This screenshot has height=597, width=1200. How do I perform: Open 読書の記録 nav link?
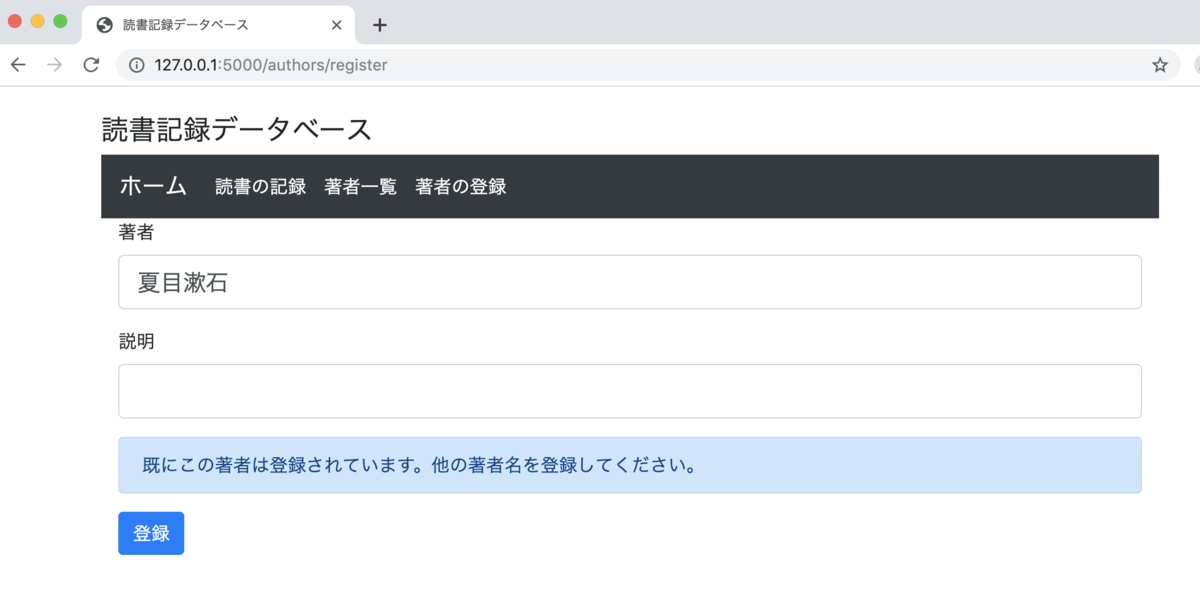(261, 187)
